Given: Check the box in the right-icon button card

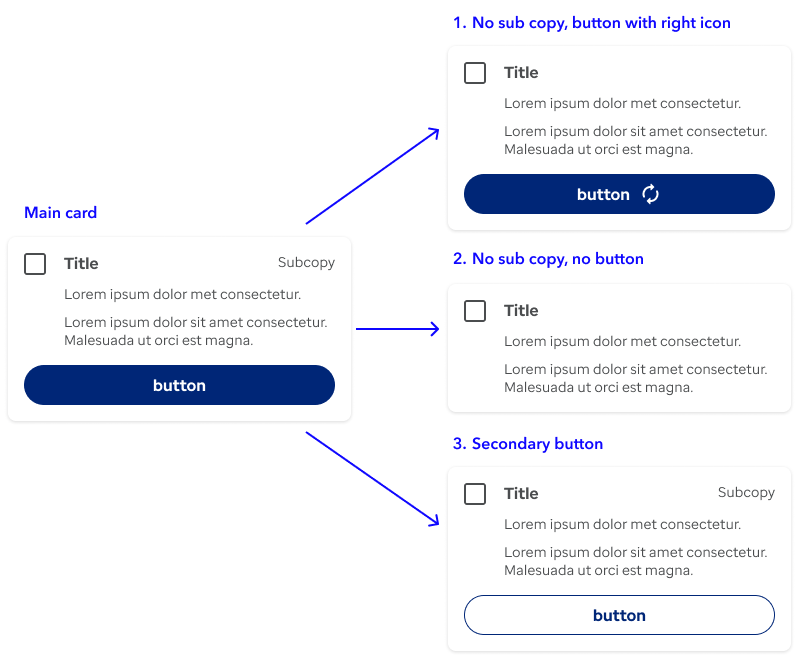Looking at the screenshot, I should (x=475, y=73).
